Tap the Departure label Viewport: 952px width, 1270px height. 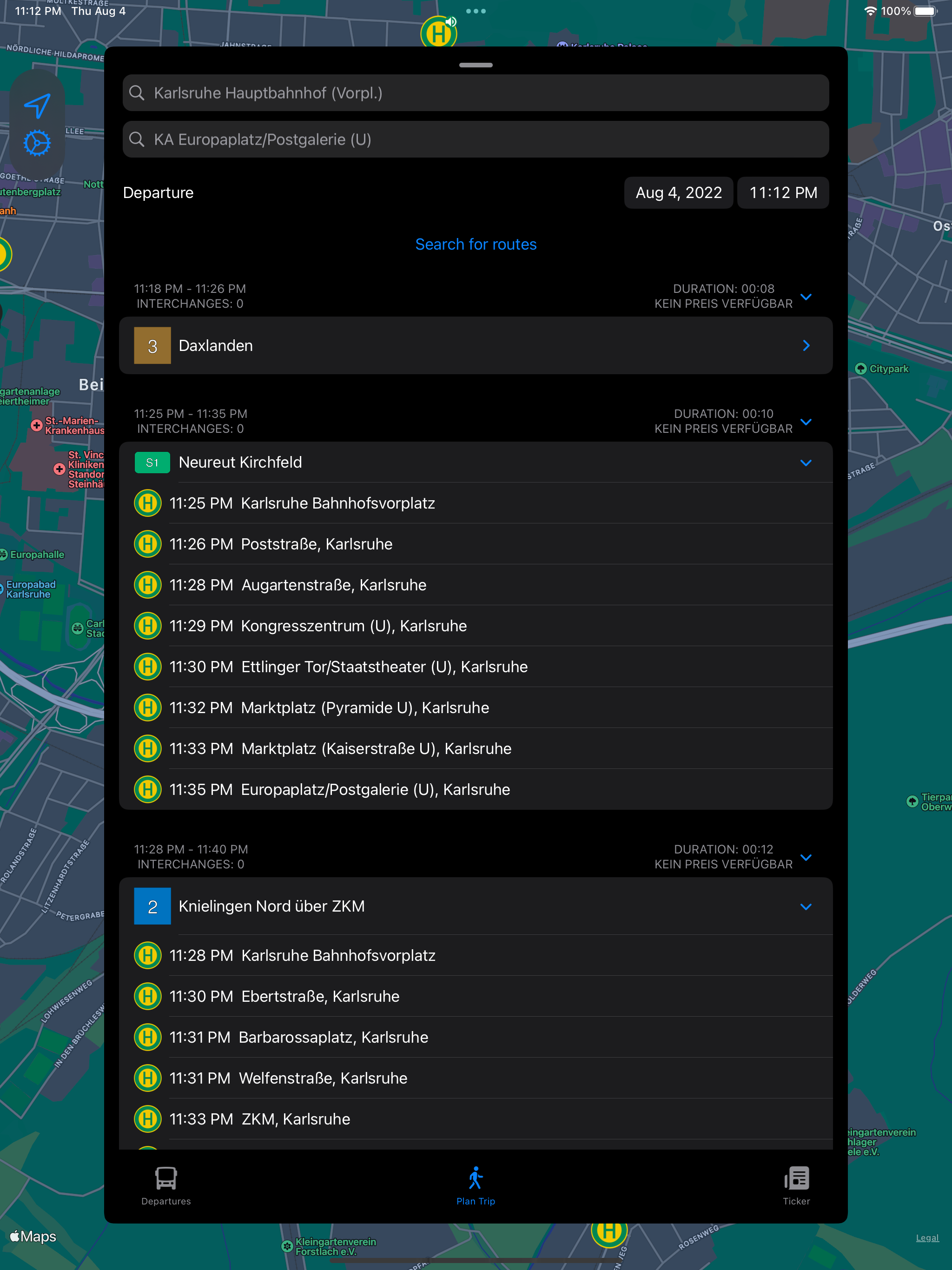[x=159, y=193]
